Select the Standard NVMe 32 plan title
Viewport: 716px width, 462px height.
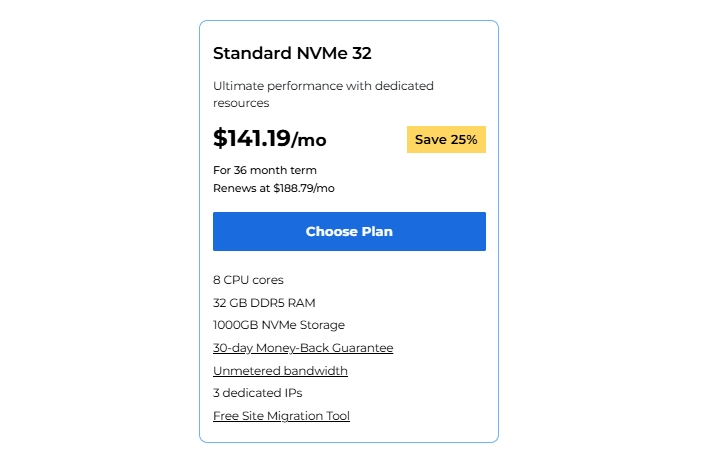click(x=292, y=53)
